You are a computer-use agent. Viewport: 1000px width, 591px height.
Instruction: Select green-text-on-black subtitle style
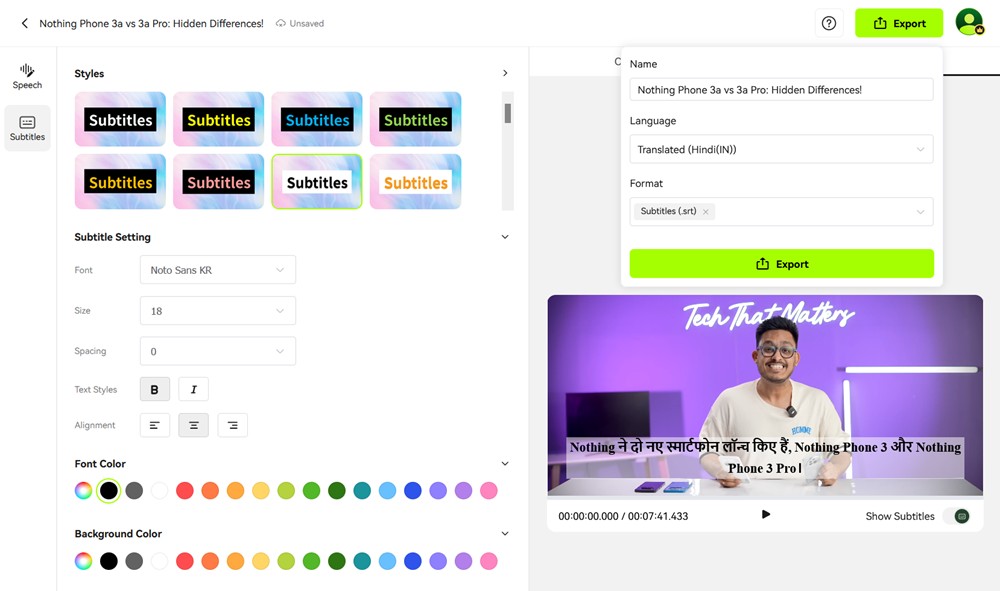415,119
